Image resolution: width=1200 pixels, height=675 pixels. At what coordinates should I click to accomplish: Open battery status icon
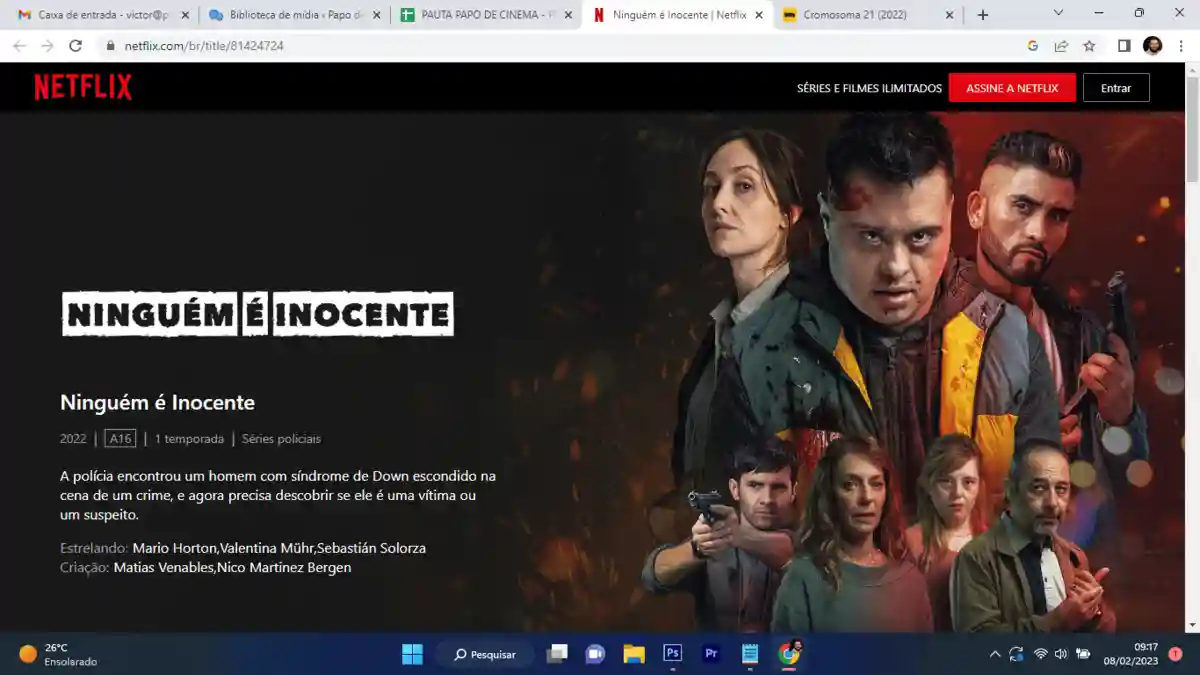pos(1083,654)
